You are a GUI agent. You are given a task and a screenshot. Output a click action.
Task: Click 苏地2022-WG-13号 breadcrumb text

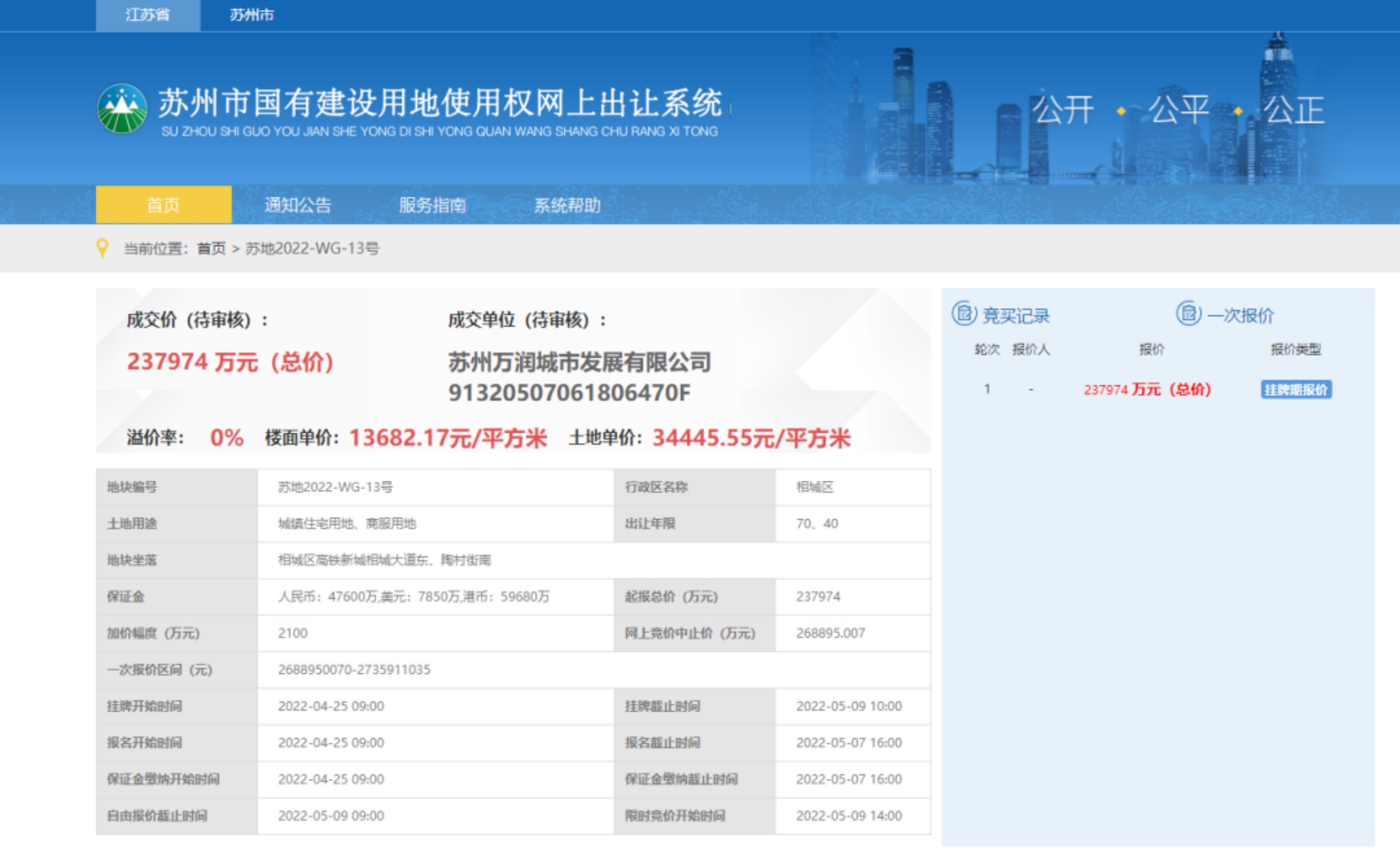[x=312, y=248]
